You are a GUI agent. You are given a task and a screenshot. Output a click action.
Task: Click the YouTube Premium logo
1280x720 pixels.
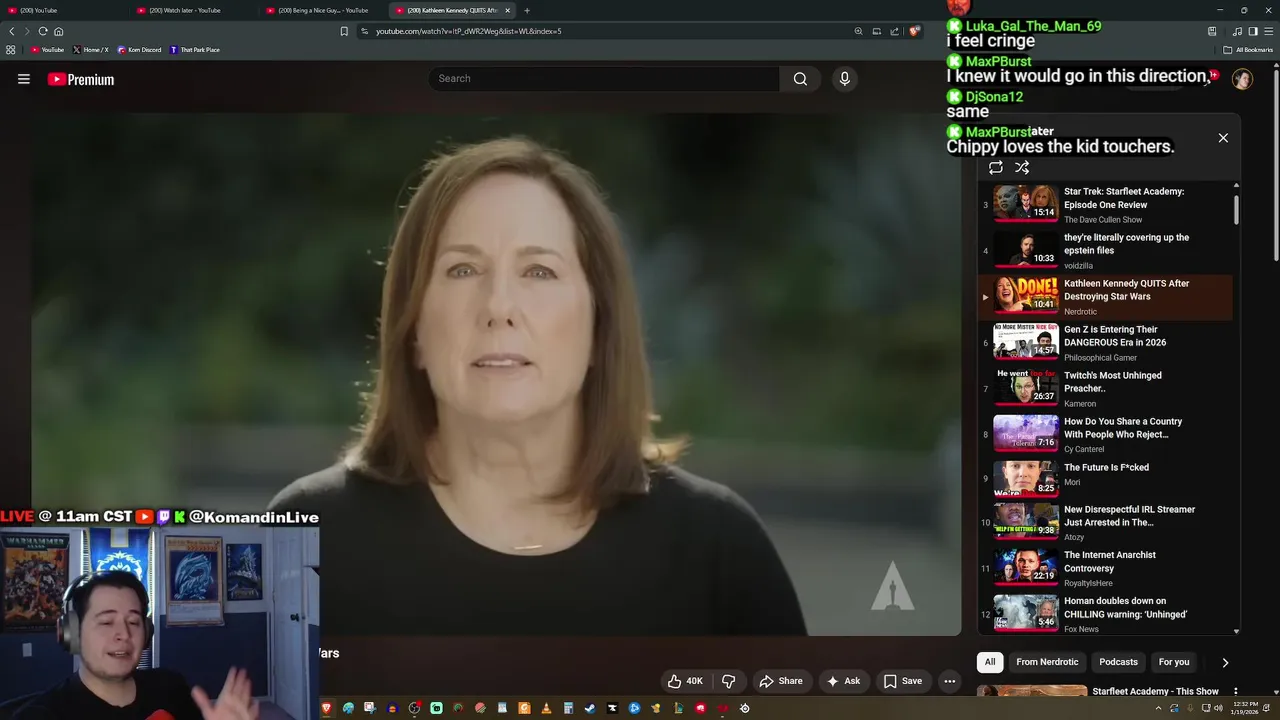tap(81, 80)
